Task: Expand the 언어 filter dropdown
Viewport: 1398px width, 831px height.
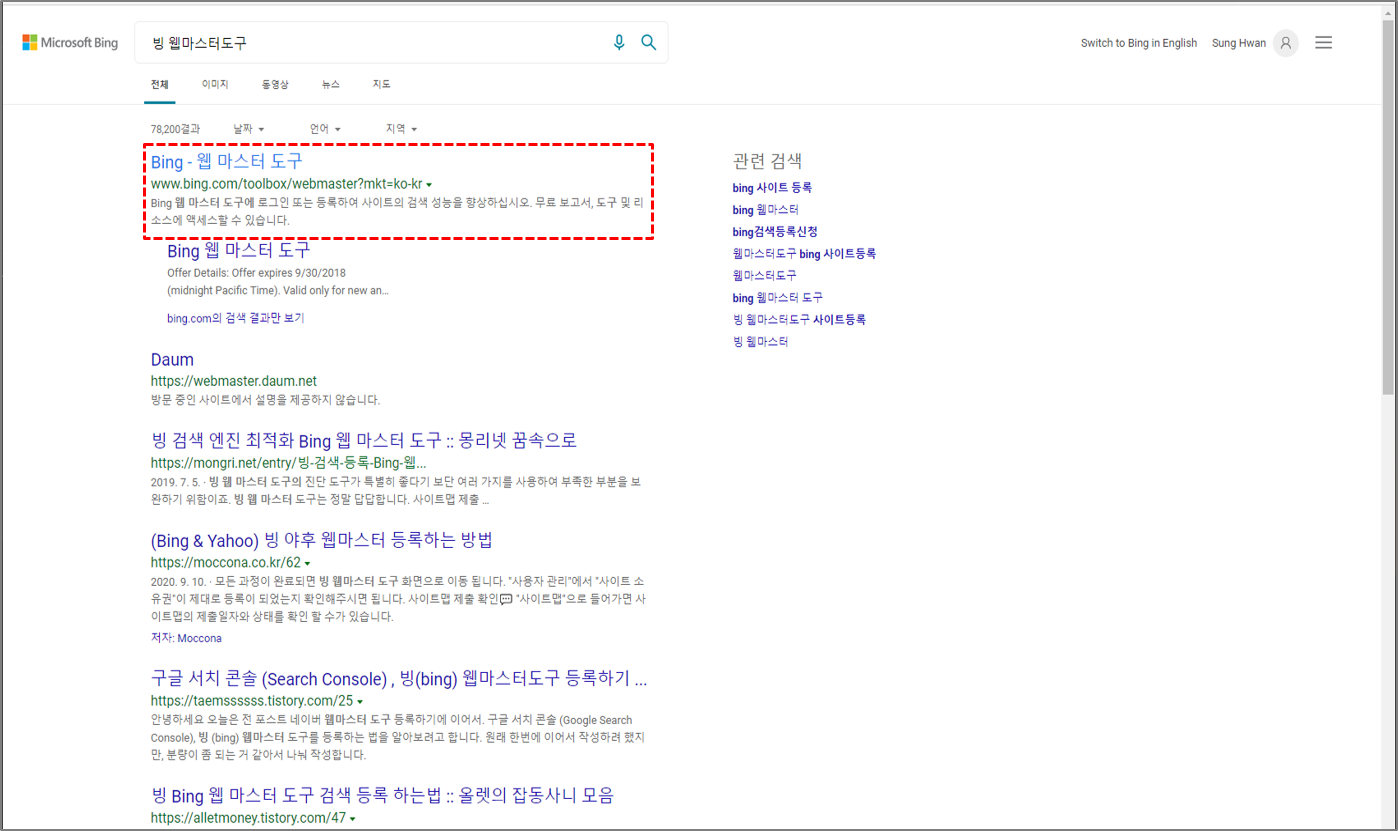Action: (x=325, y=129)
